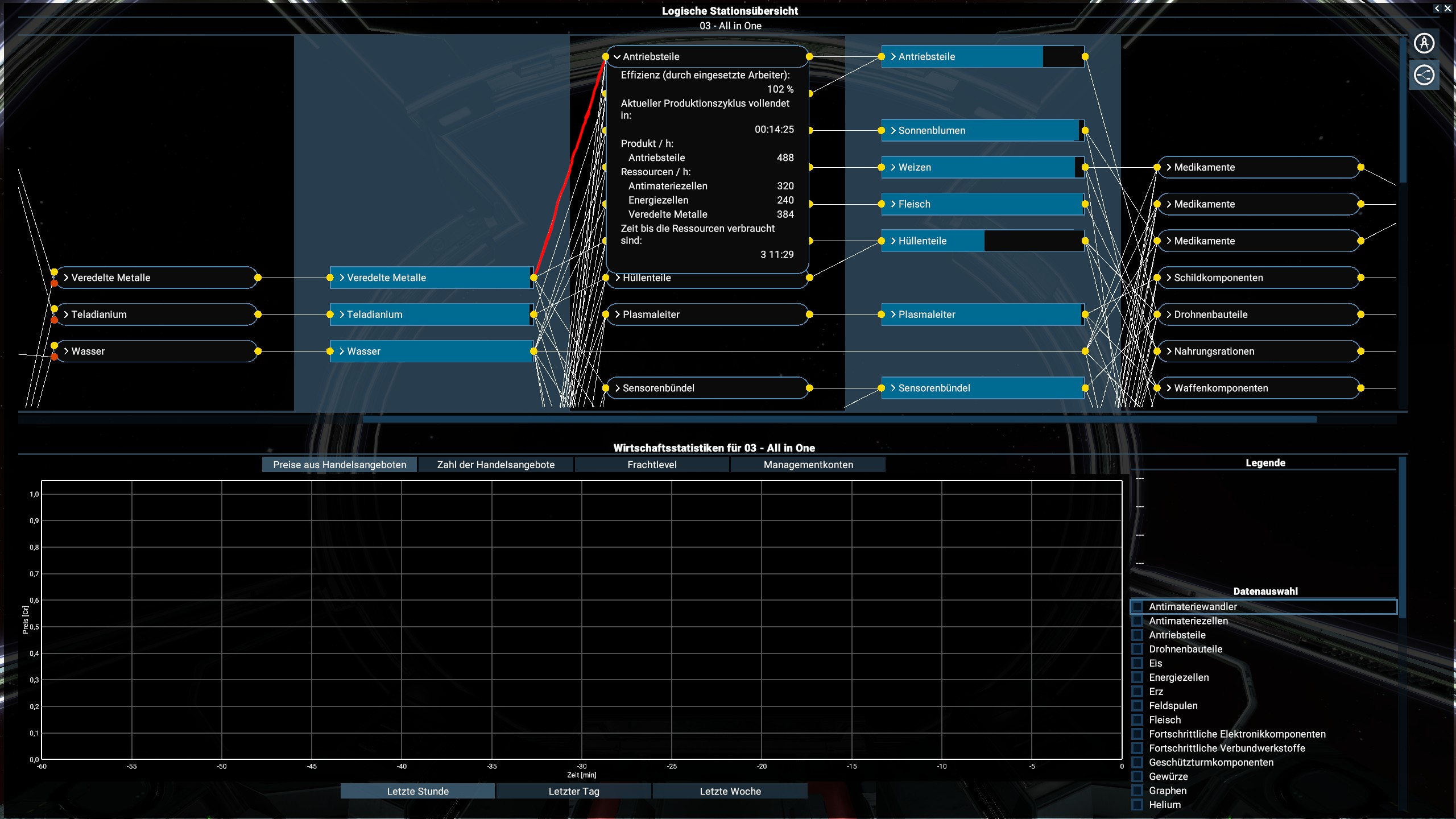Open the station build plan compass icon

[x=1424, y=43]
